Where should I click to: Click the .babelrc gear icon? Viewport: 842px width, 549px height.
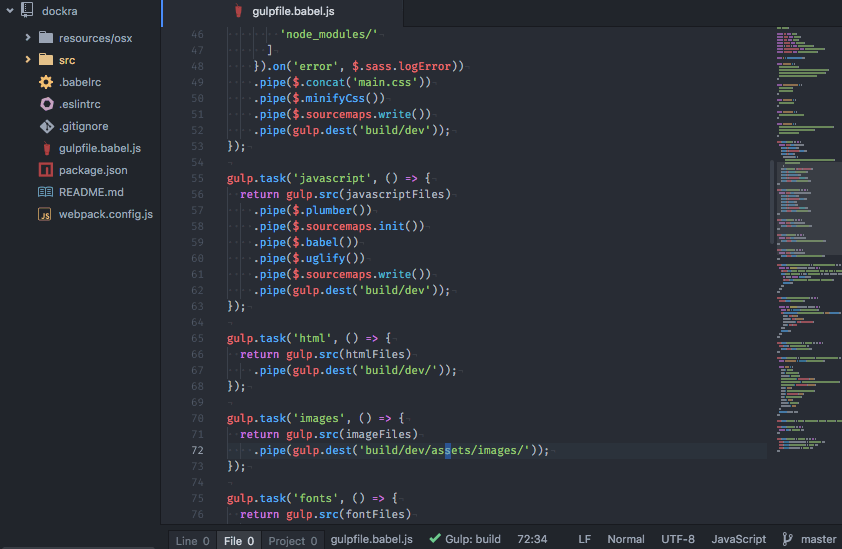click(x=46, y=82)
